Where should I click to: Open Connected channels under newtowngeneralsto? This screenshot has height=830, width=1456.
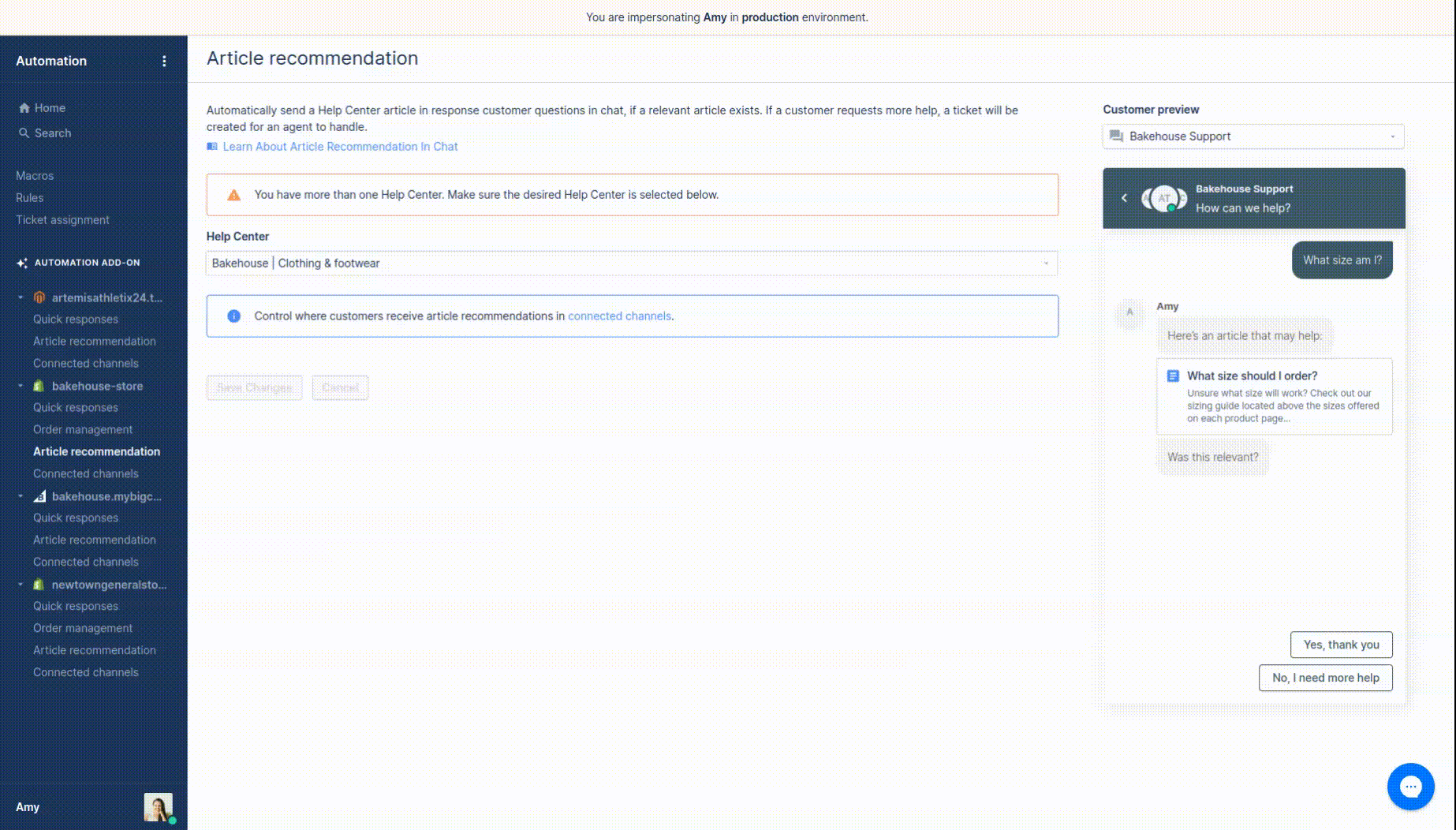pyautogui.click(x=86, y=673)
